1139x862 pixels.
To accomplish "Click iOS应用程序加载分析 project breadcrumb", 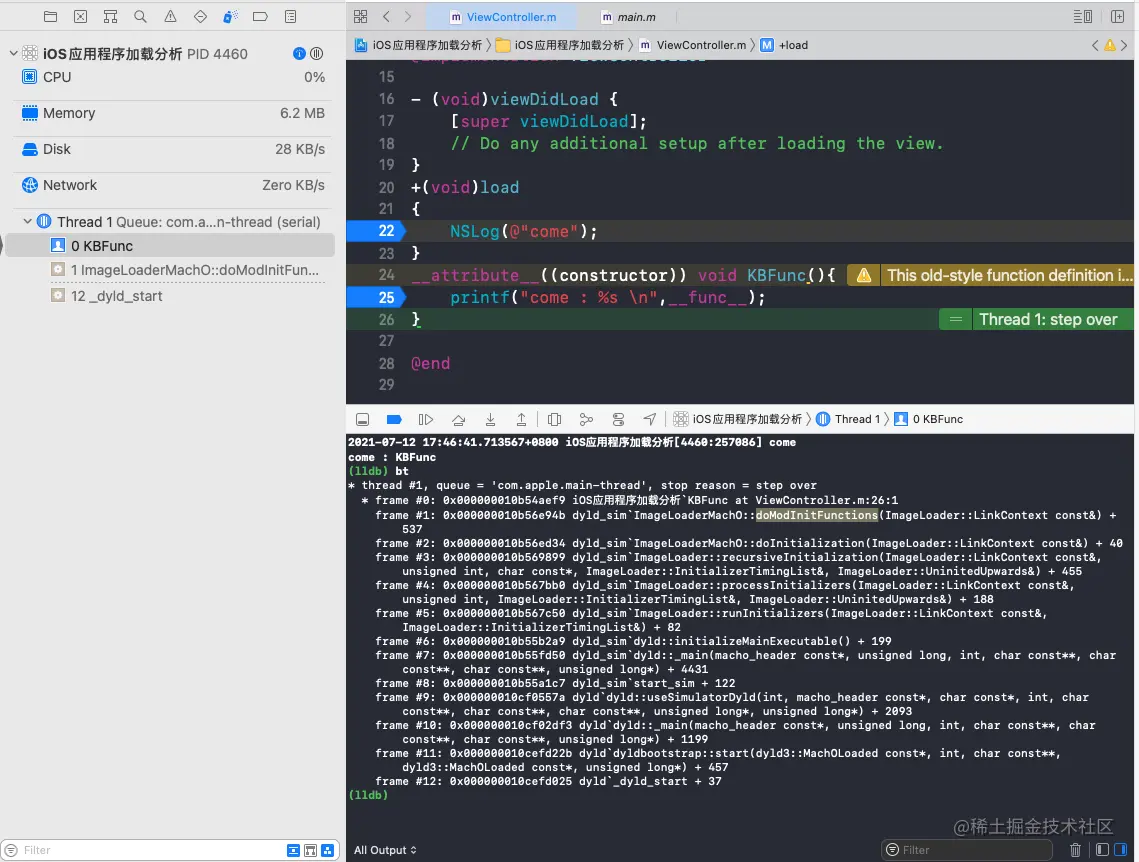I will [x=418, y=45].
